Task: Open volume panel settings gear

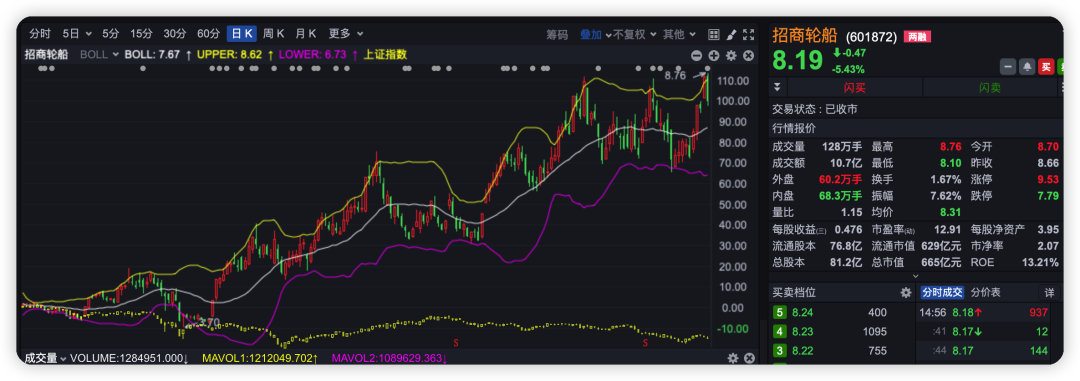Action: (x=733, y=358)
